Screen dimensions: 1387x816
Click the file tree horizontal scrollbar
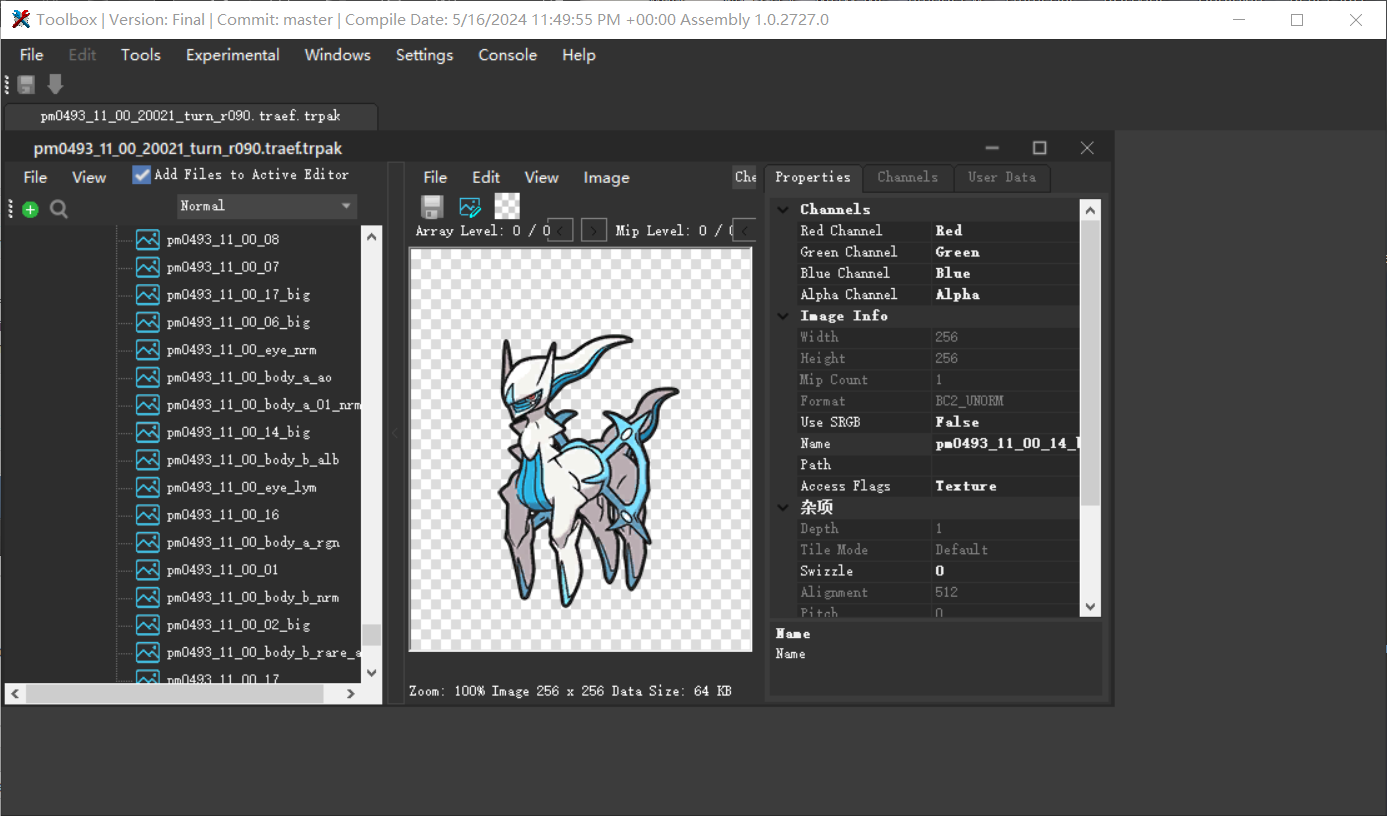point(184,693)
